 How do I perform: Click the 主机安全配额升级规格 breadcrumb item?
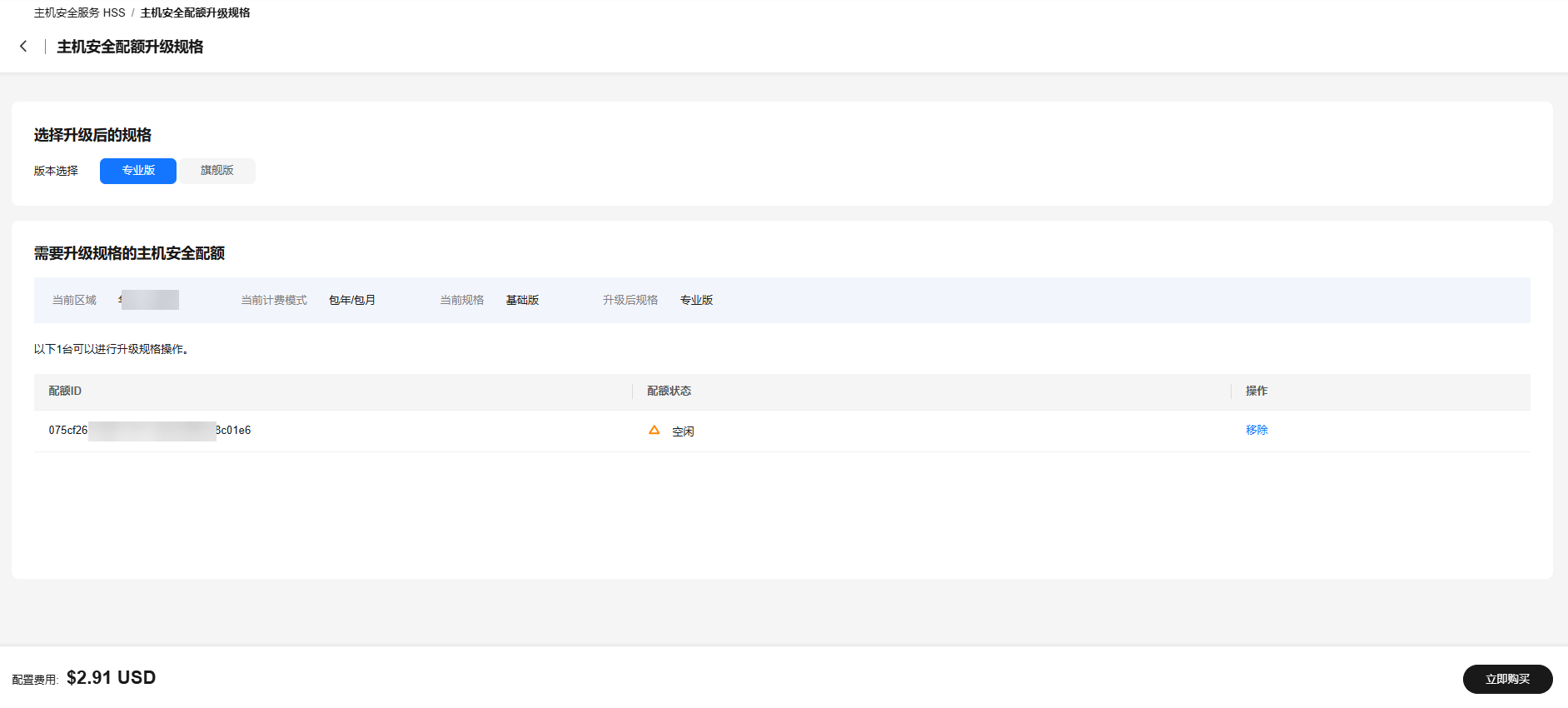click(x=195, y=12)
